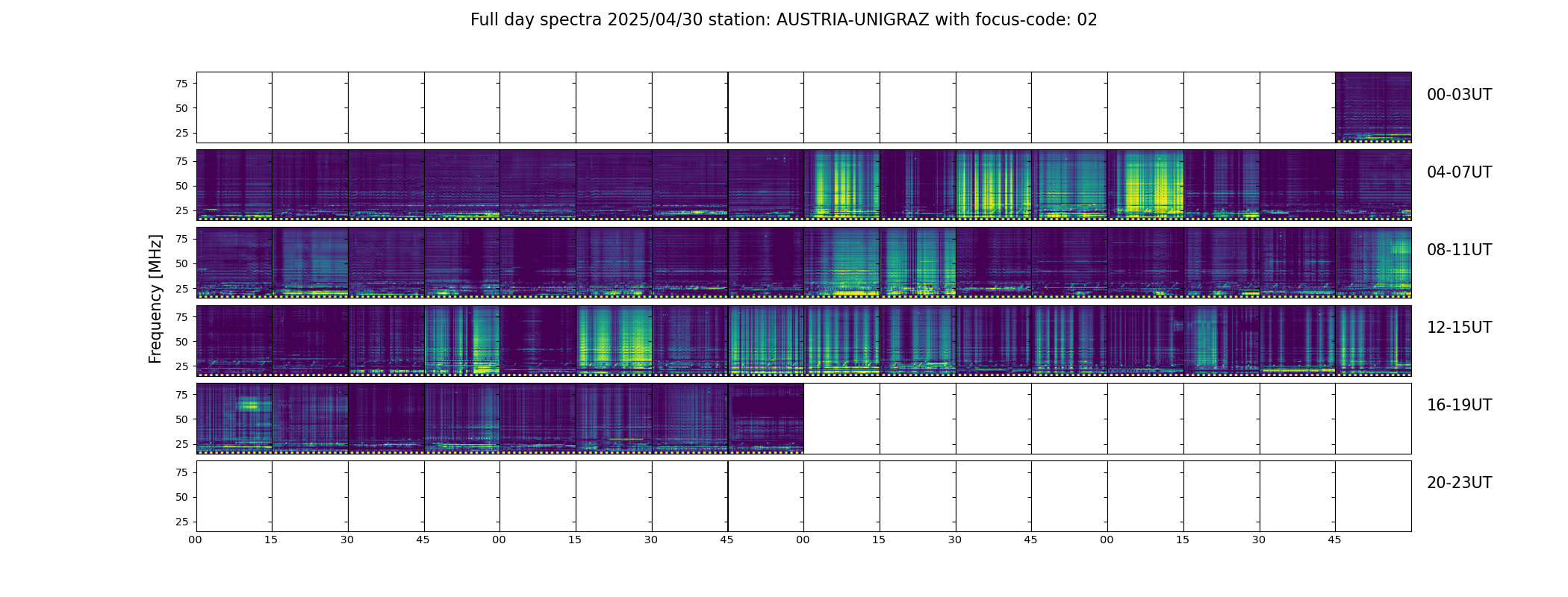The width and height of the screenshot is (1568, 597).
Task: Click the "50" tick of the 04-07UT row
Action: click(181, 186)
